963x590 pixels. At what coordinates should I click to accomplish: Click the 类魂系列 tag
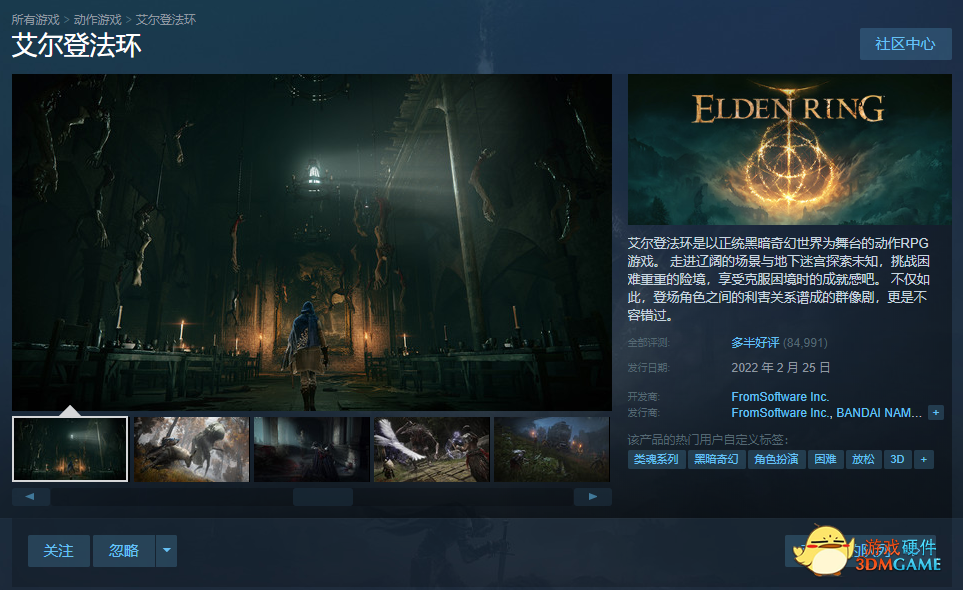(656, 459)
